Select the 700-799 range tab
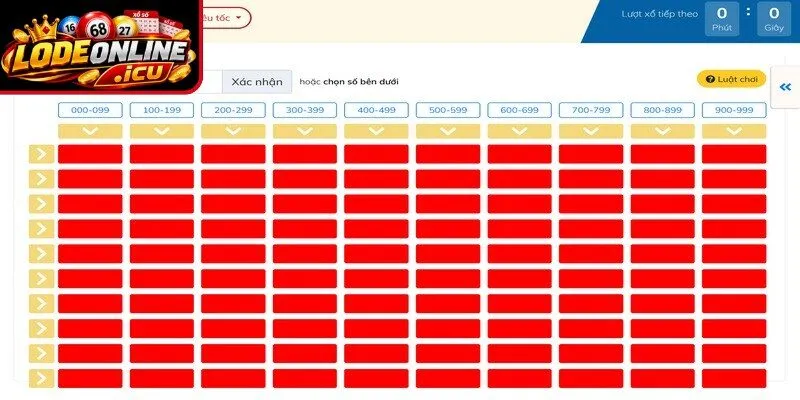 [x=591, y=110]
